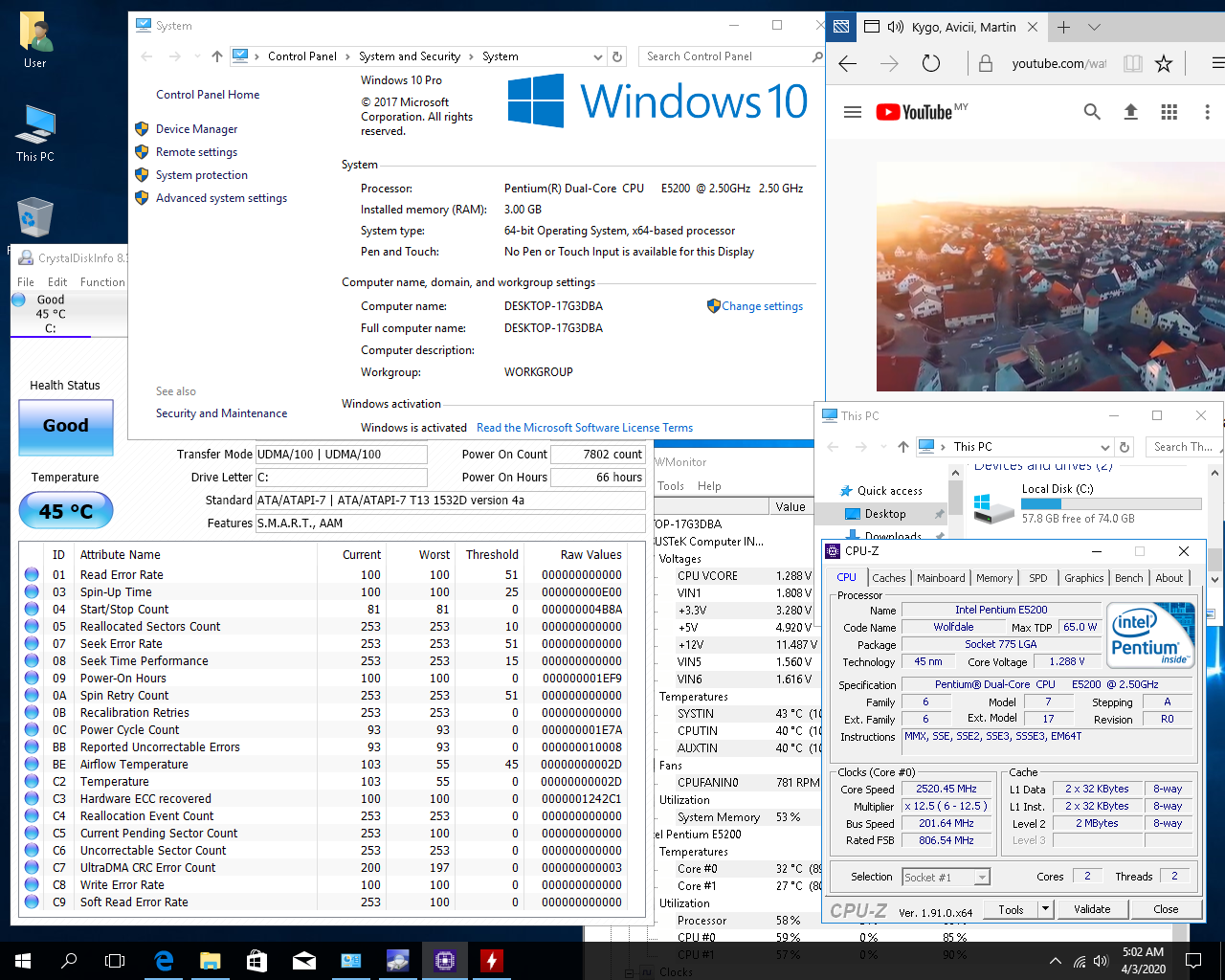Image resolution: width=1225 pixels, height=980 pixels.
Task: Click the Good health status button
Action: pos(66,426)
